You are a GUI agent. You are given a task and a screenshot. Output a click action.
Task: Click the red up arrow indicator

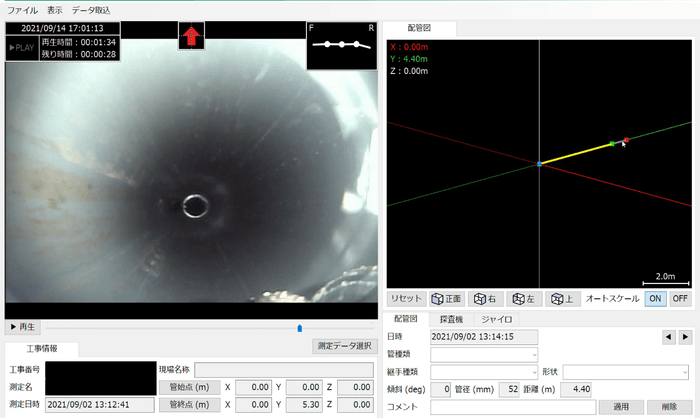(190, 38)
